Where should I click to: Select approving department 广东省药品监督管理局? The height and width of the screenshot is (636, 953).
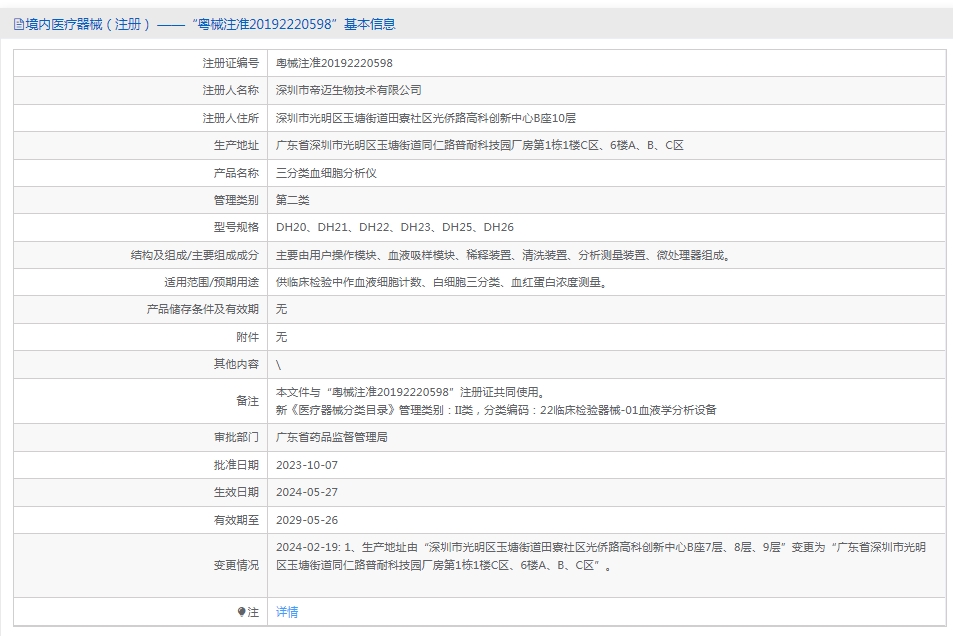click(332, 437)
